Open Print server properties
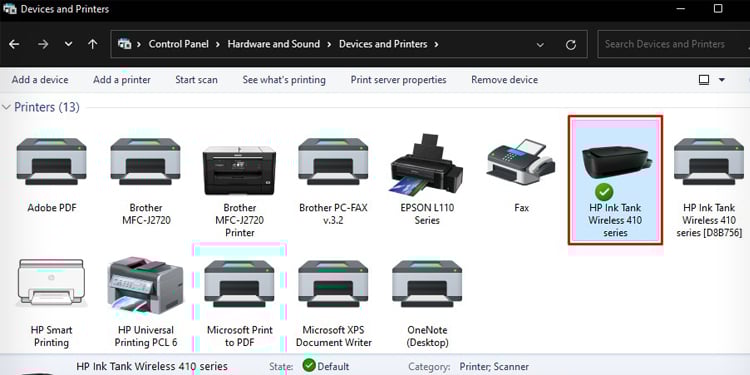 [x=398, y=80]
